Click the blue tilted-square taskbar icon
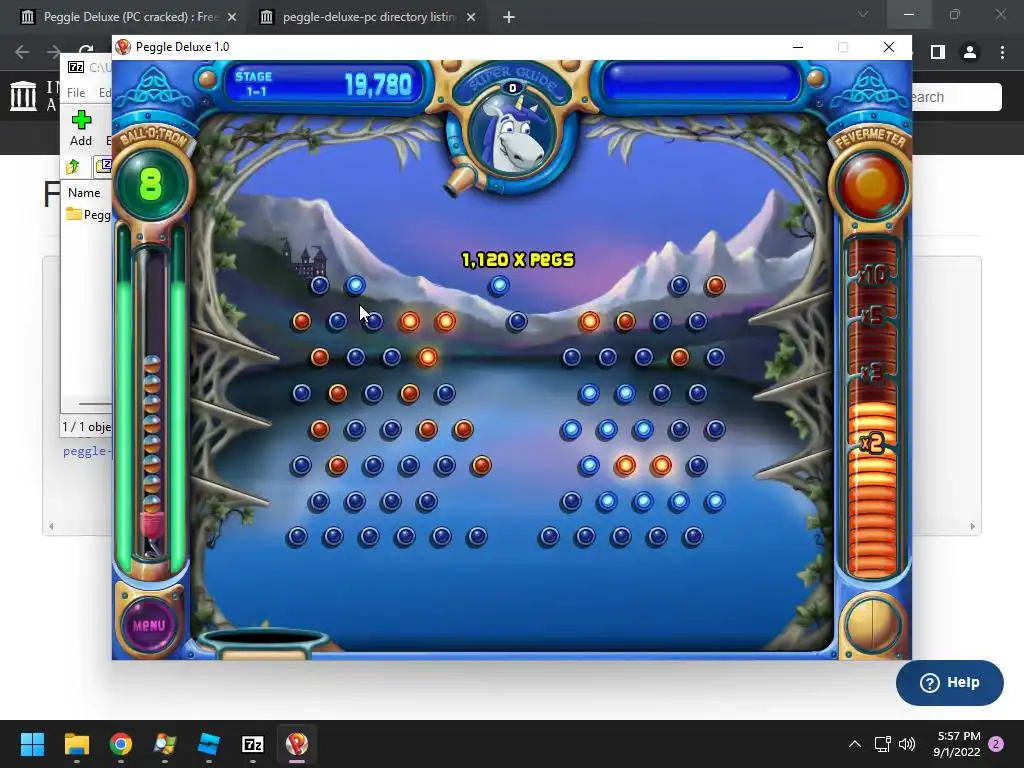Image resolution: width=1024 pixels, height=768 pixels. pos(208,744)
